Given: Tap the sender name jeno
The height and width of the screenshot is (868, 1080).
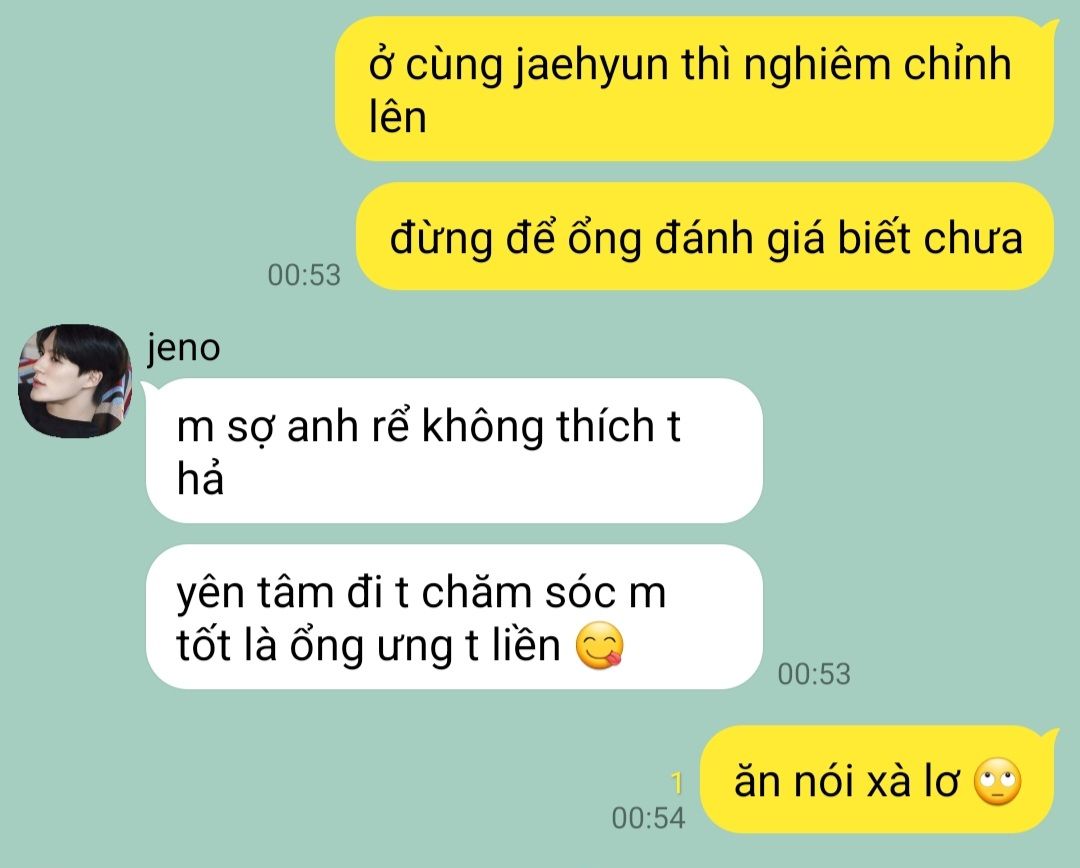Looking at the screenshot, I should point(183,348).
